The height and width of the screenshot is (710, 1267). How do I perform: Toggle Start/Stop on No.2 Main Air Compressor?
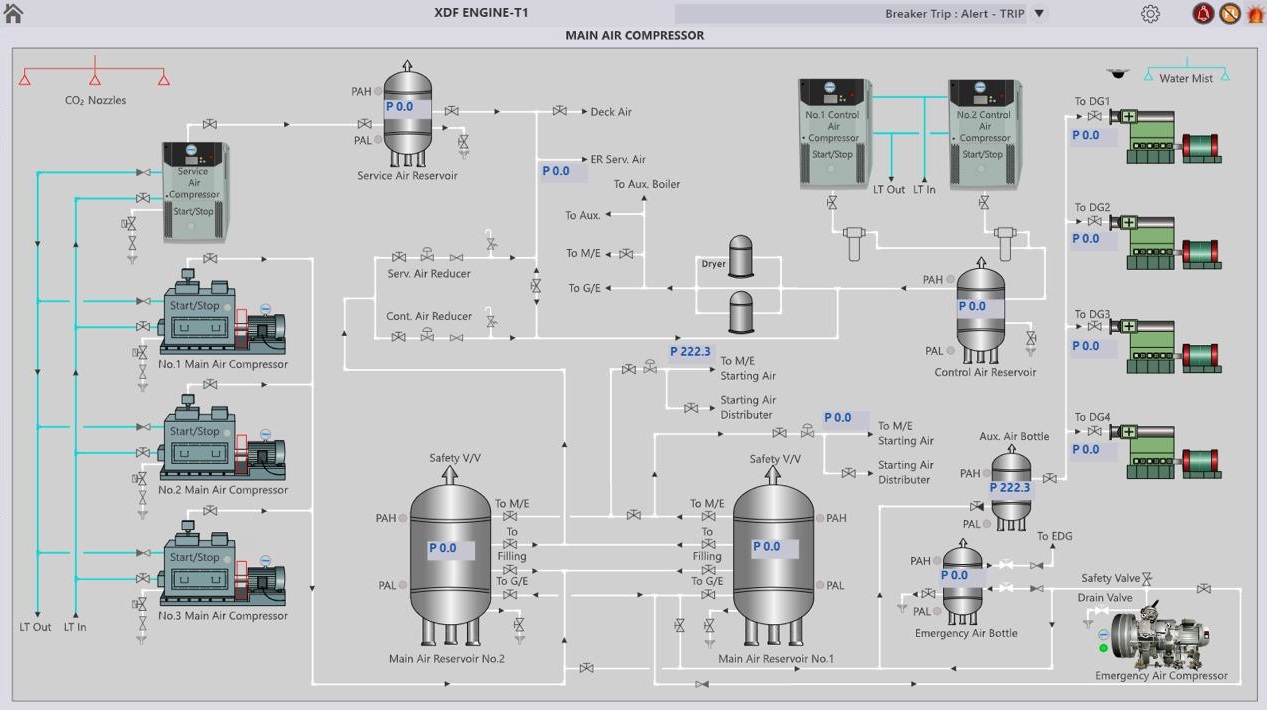(x=194, y=432)
